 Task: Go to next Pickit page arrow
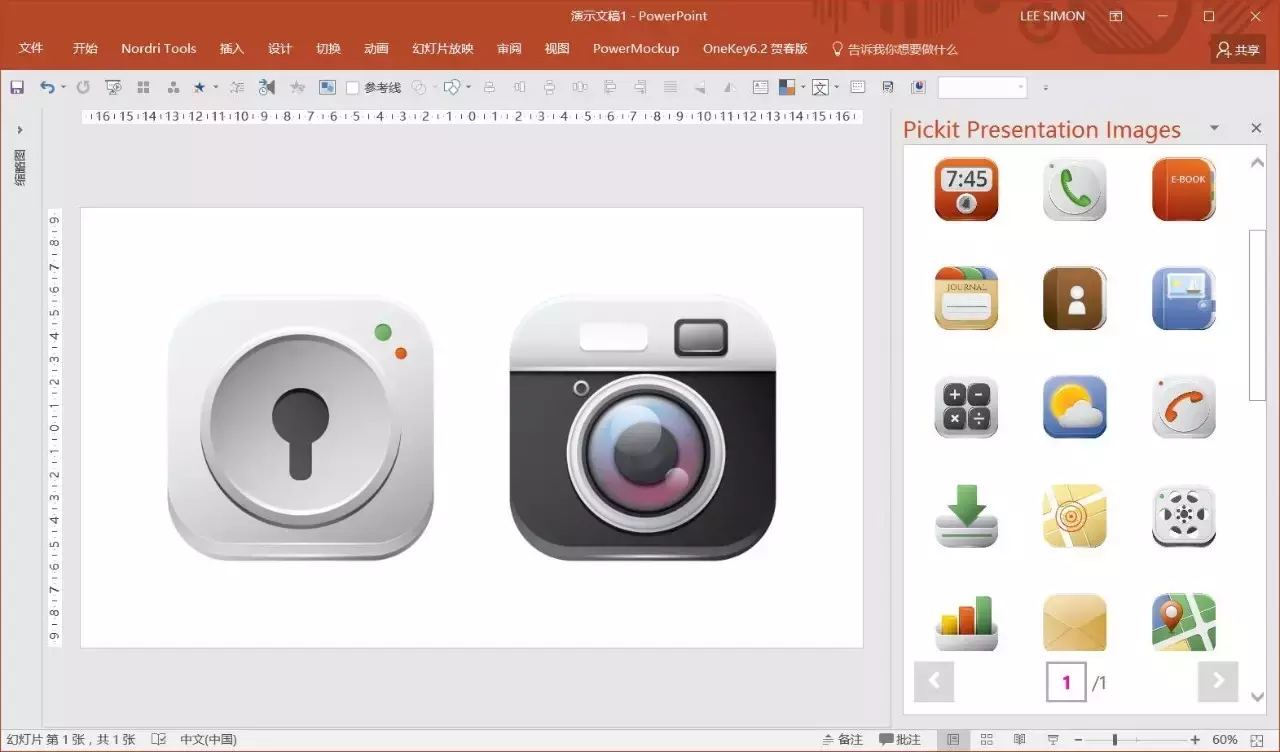coord(1218,681)
